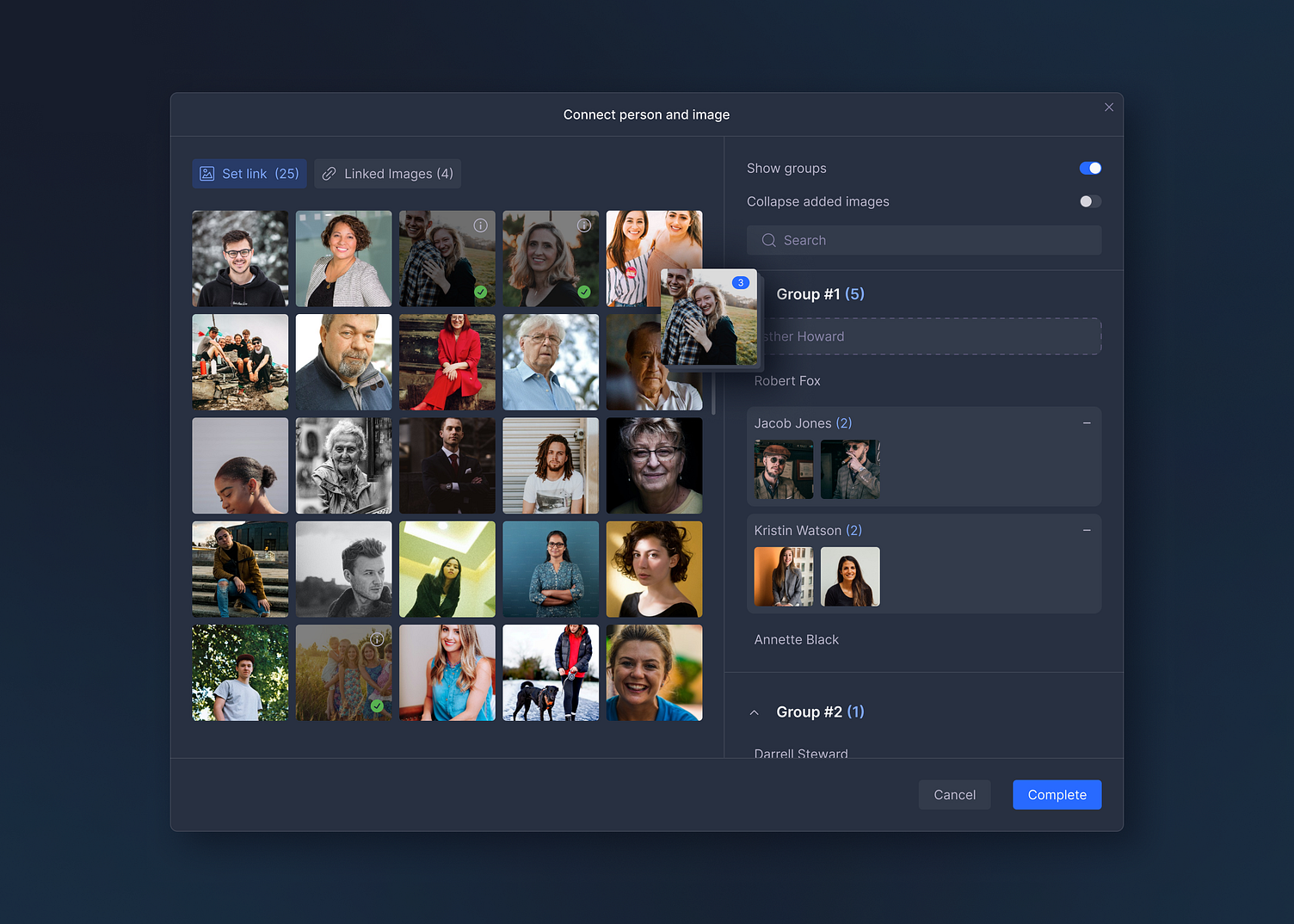Select bearded man in blue jacket photo
The height and width of the screenshot is (924, 1294).
tap(344, 362)
